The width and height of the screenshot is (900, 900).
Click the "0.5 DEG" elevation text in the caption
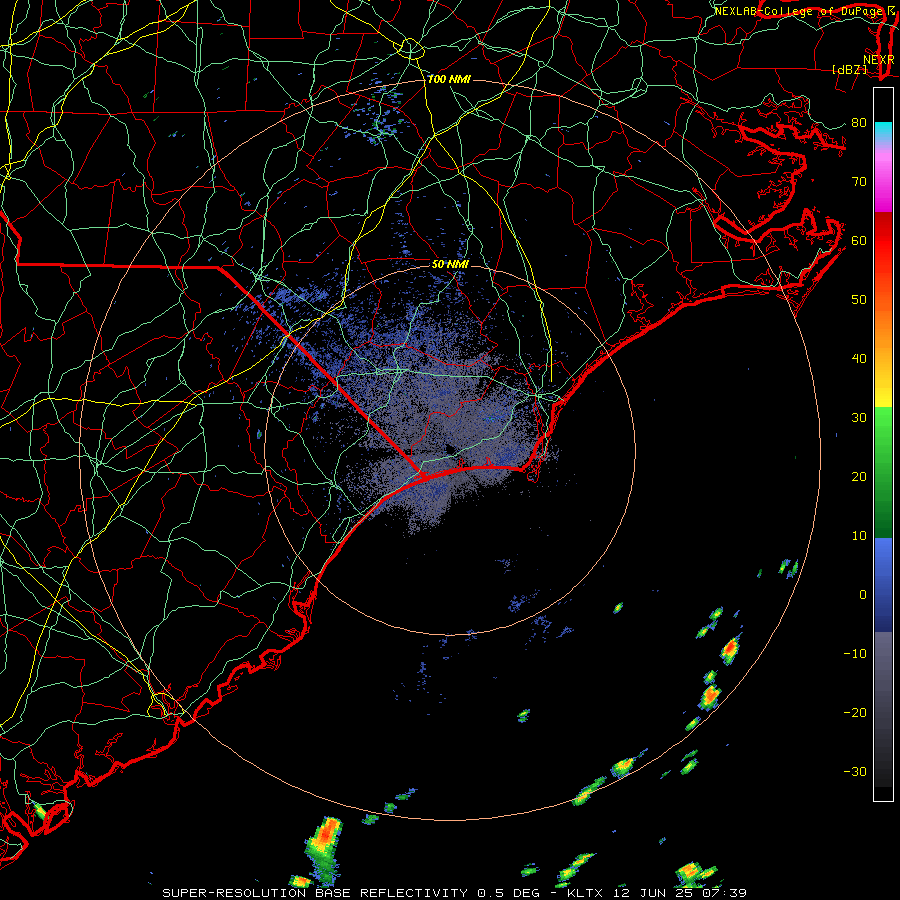(x=509, y=893)
